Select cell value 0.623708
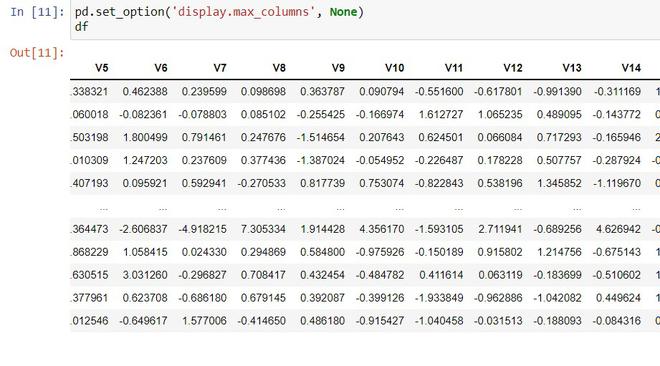 tap(145, 298)
